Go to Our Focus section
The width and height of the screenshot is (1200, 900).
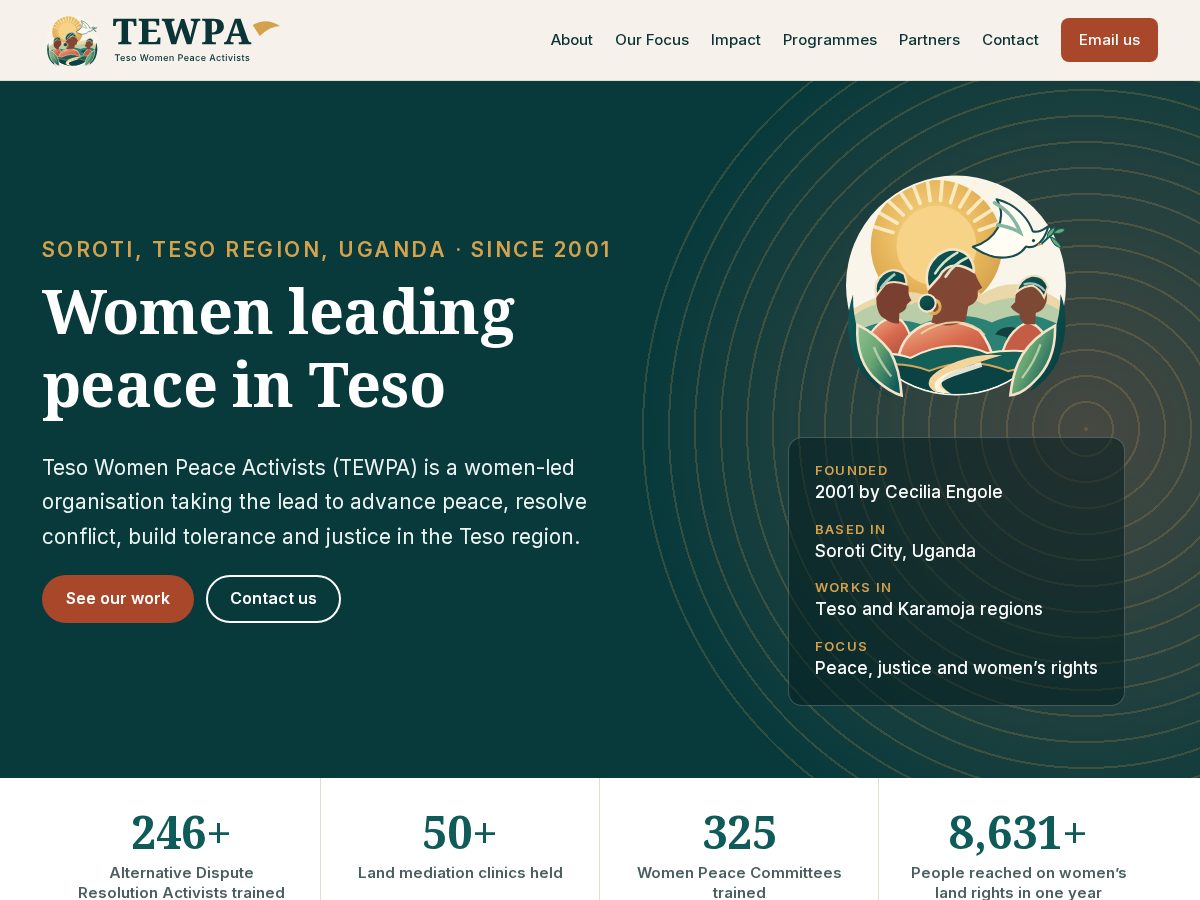(x=652, y=40)
